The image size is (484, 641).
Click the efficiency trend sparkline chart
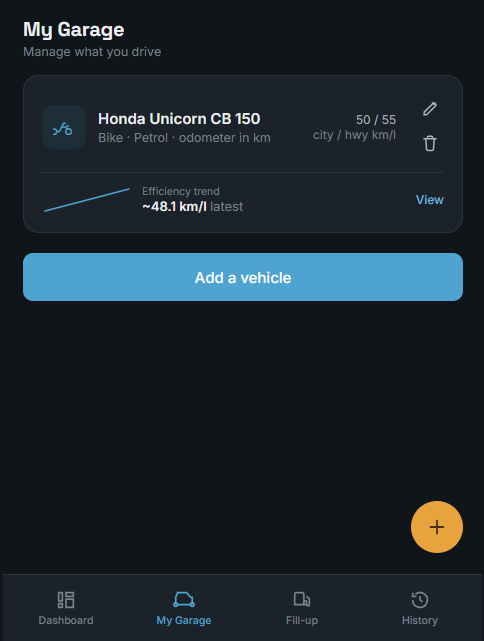coord(87,200)
